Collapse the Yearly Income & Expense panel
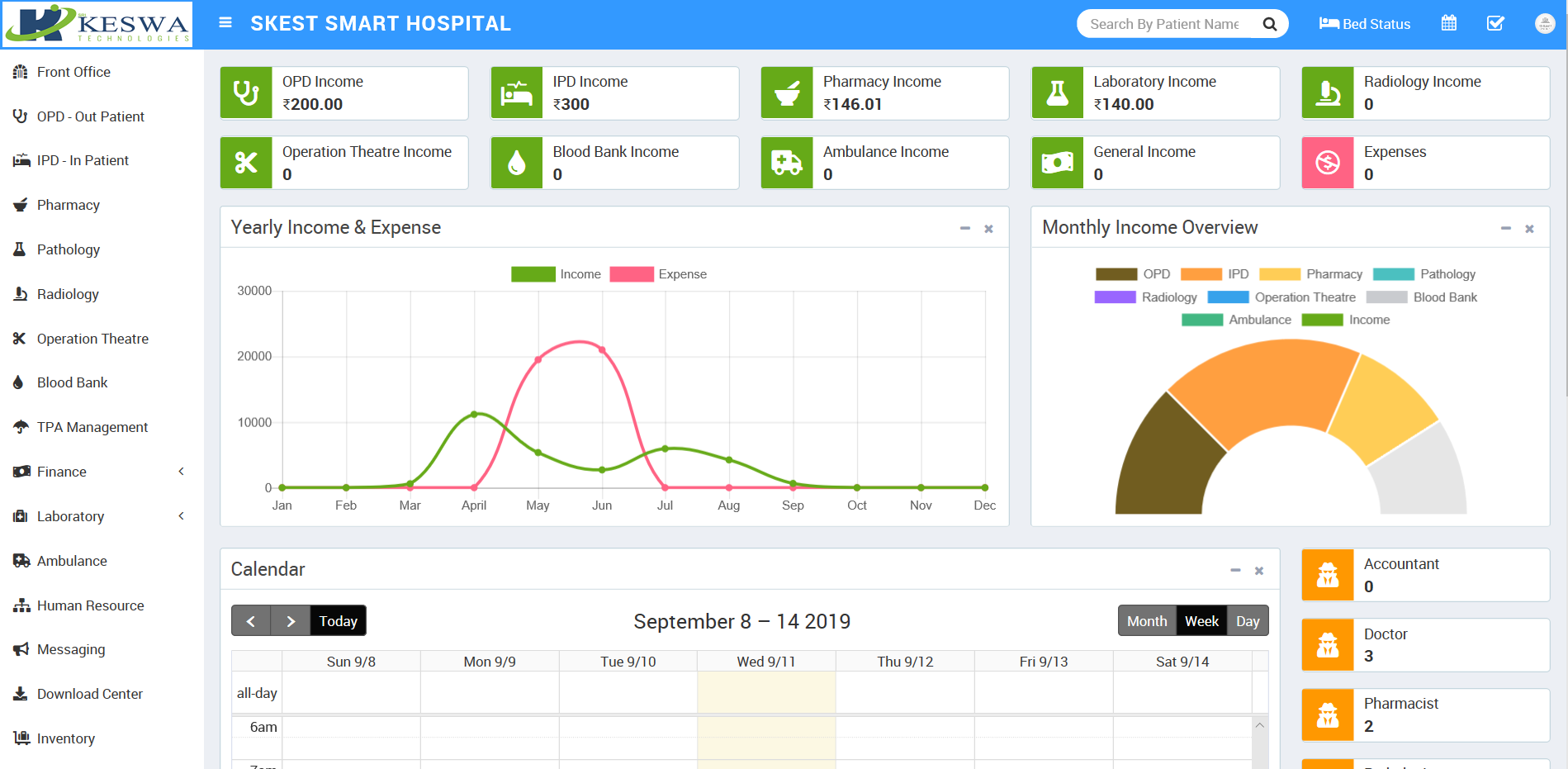Image resolution: width=1568 pixels, height=769 pixels. point(964,228)
